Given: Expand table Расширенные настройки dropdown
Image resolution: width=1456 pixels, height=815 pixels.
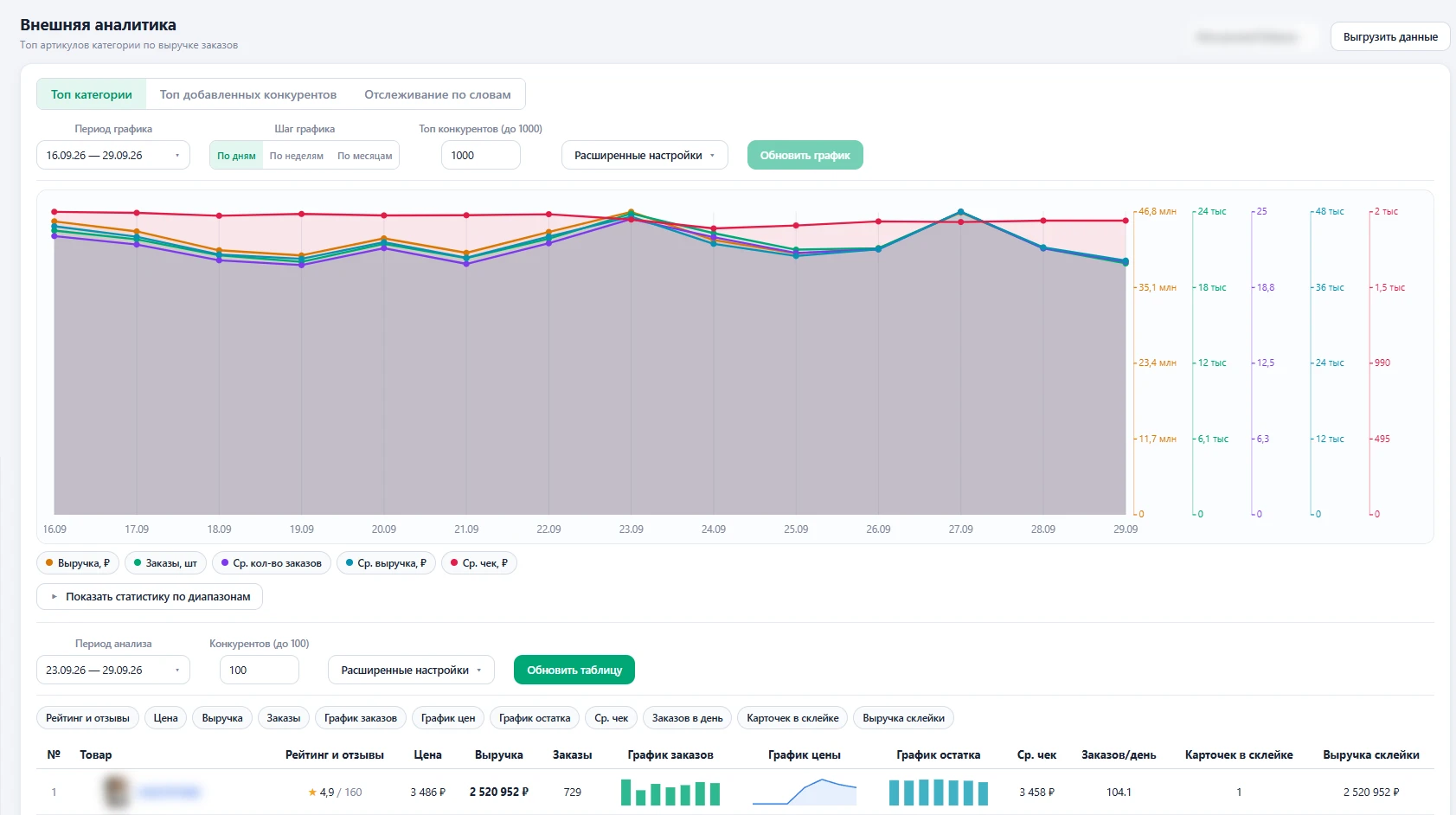Looking at the screenshot, I should (411, 671).
